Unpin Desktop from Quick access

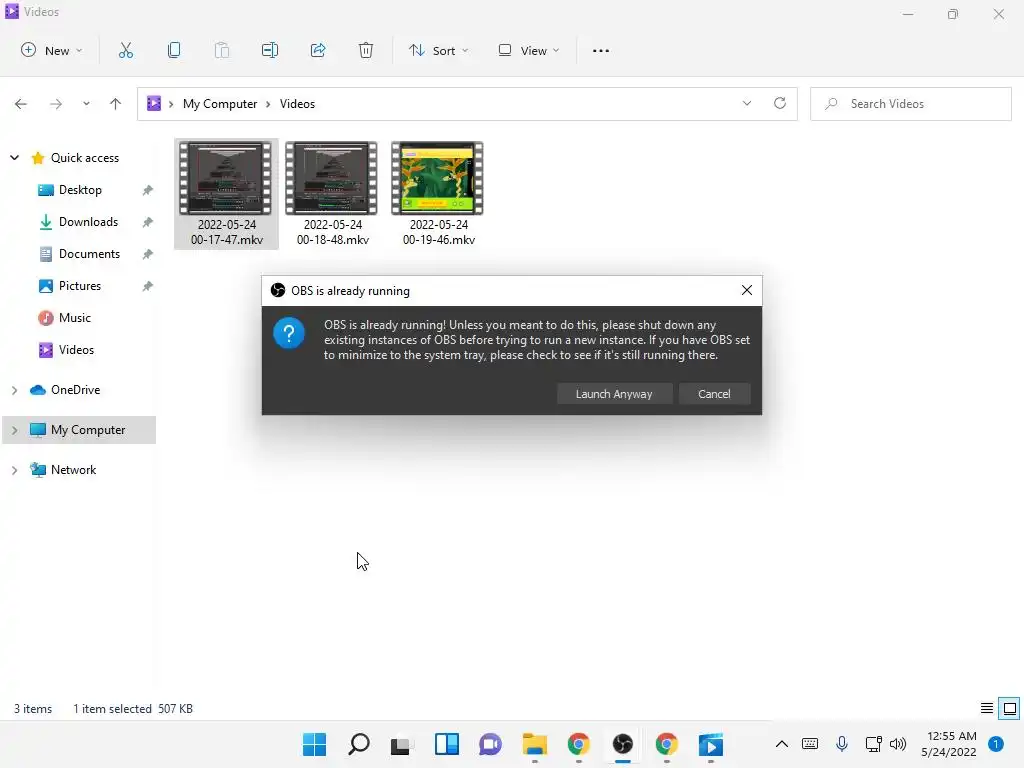(148, 190)
